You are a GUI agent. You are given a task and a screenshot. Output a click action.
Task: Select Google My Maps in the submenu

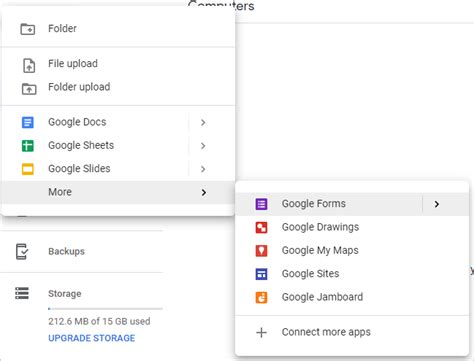(x=352, y=250)
